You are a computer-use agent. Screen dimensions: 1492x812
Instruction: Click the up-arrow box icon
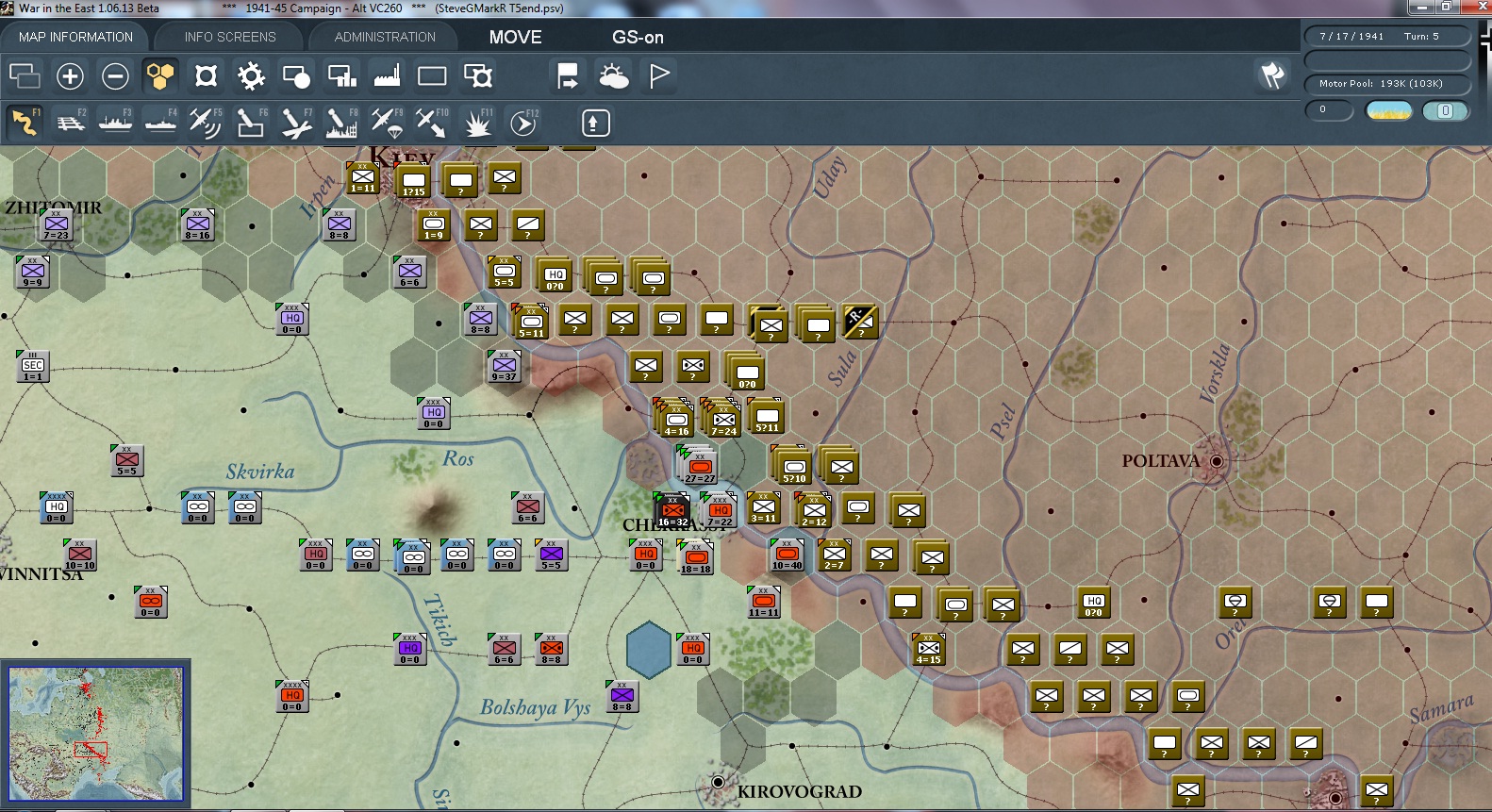pos(595,123)
